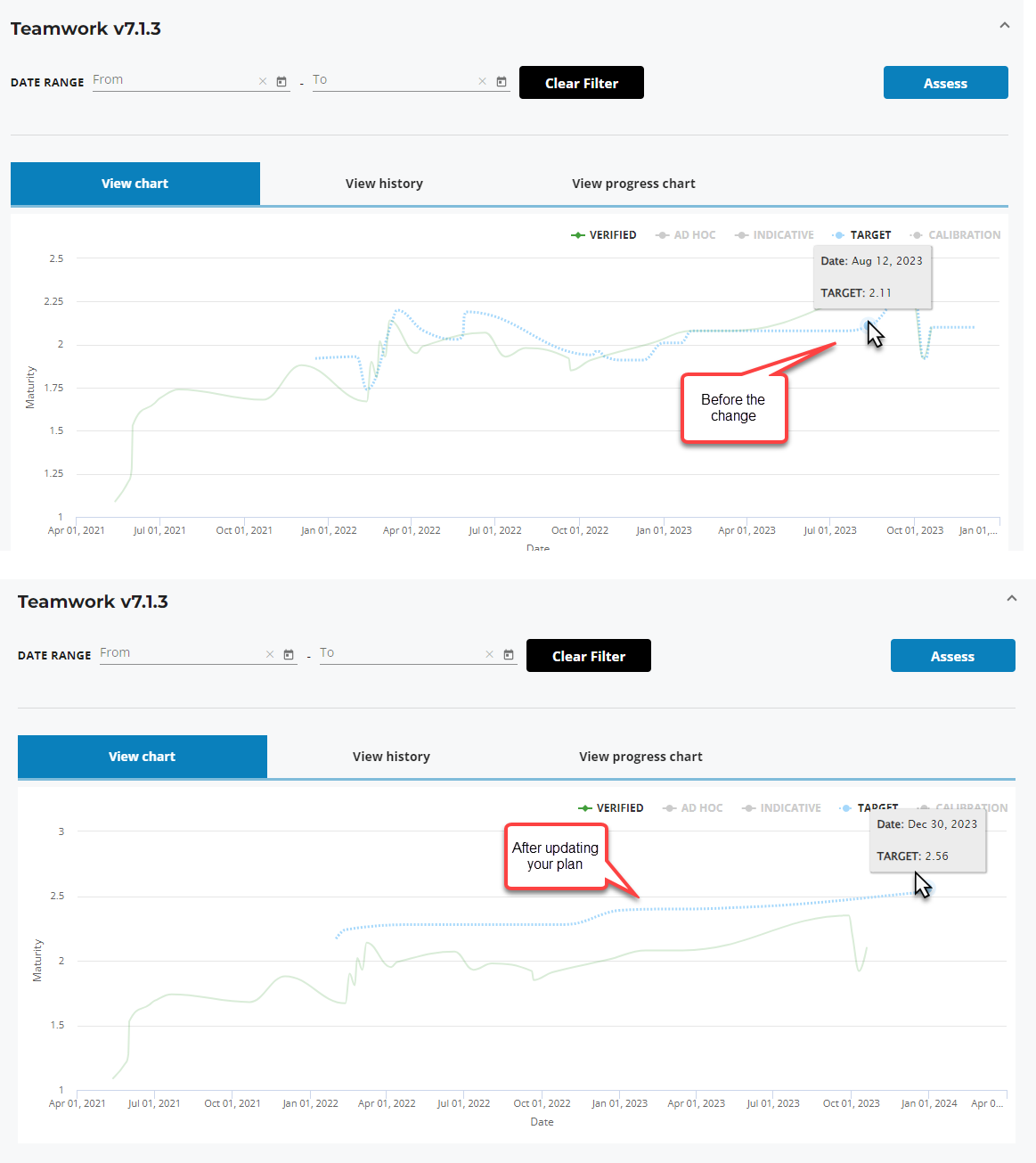Screen dimensions: 1036x1163
Task: Switch to the View history tab
Action: click(384, 184)
